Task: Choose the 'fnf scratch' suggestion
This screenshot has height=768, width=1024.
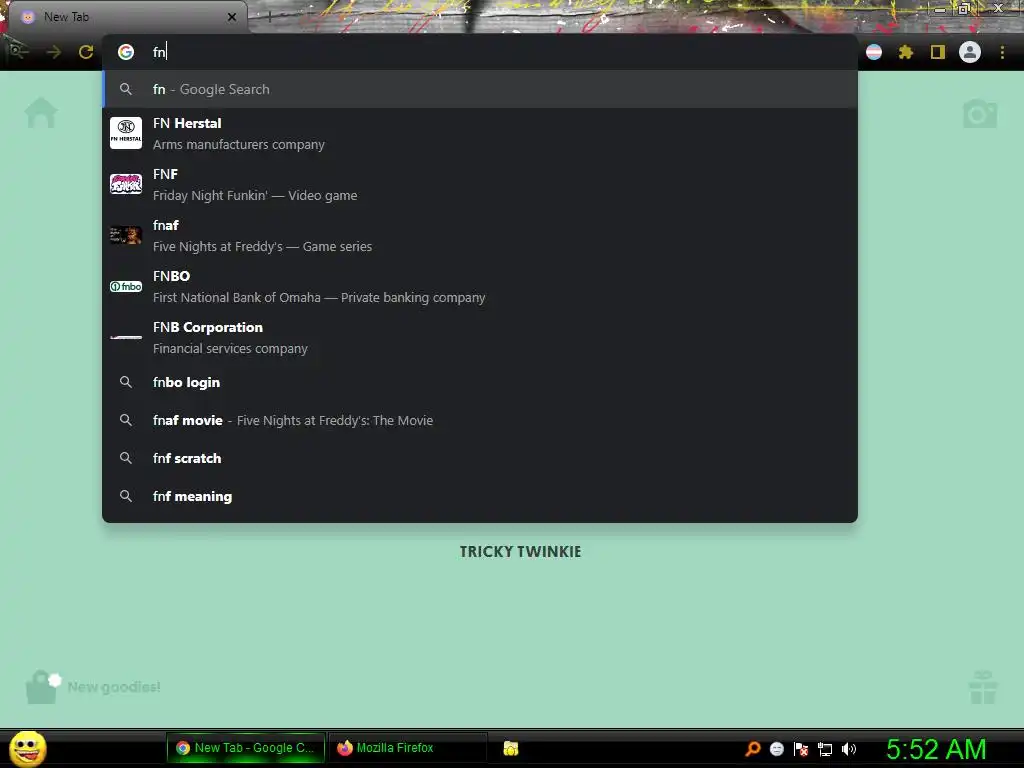Action: click(x=480, y=458)
